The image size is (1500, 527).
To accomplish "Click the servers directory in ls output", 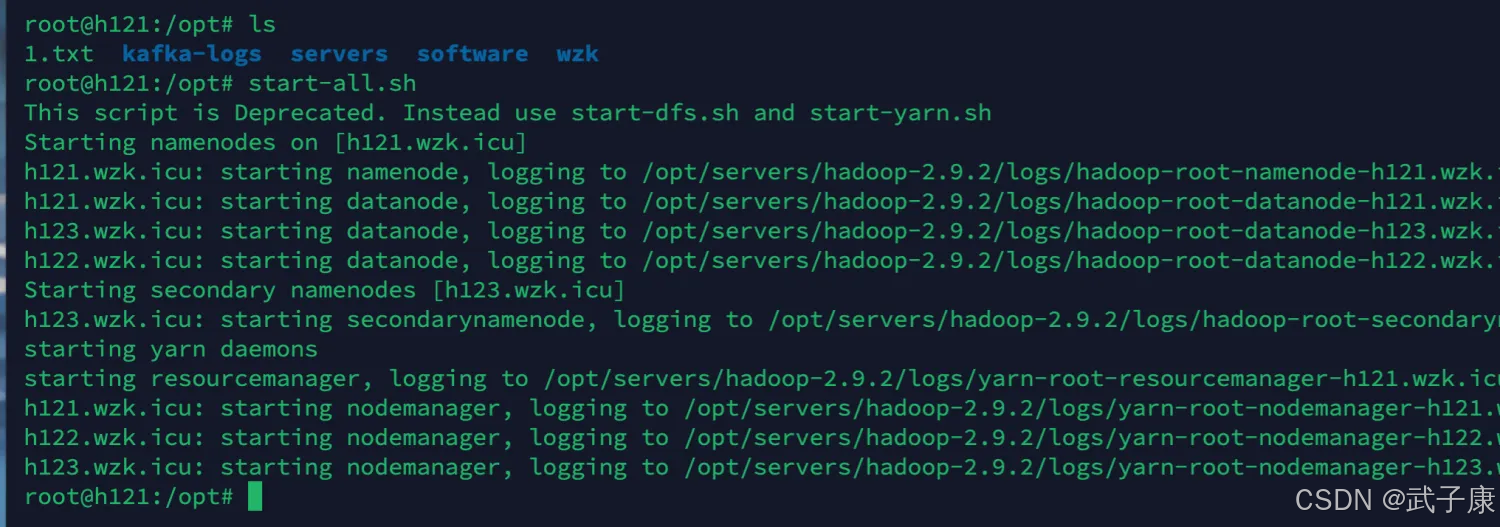I will (x=339, y=54).
